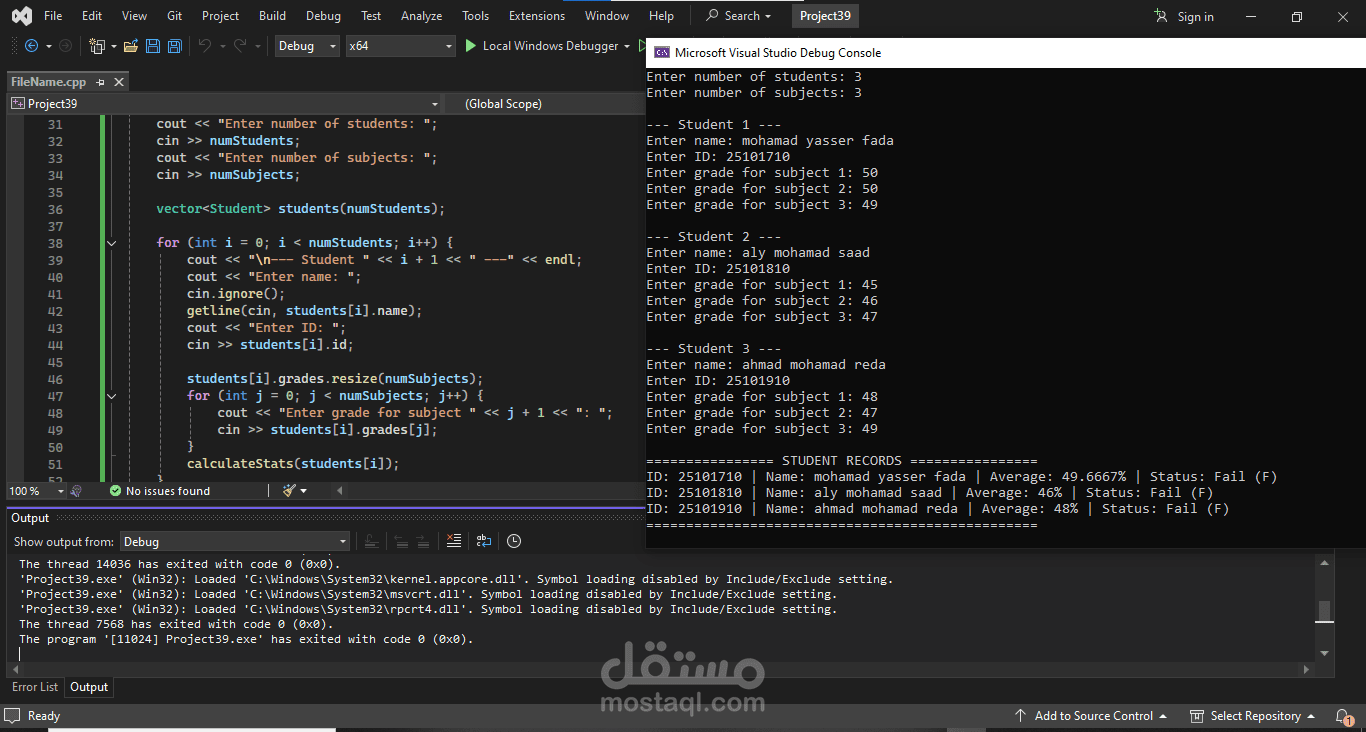The height and width of the screenshot is (732, 1366).
Task: Open the Debug configuration dropdown
Action: (306, 46)
